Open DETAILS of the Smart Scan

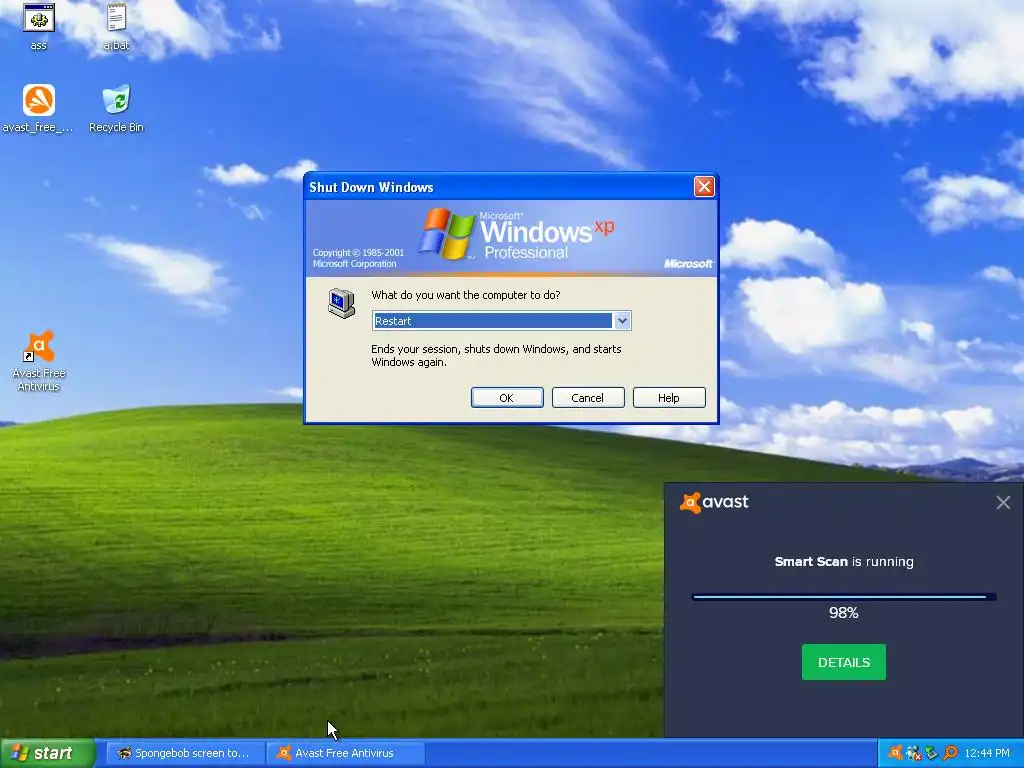pos(844,662)
